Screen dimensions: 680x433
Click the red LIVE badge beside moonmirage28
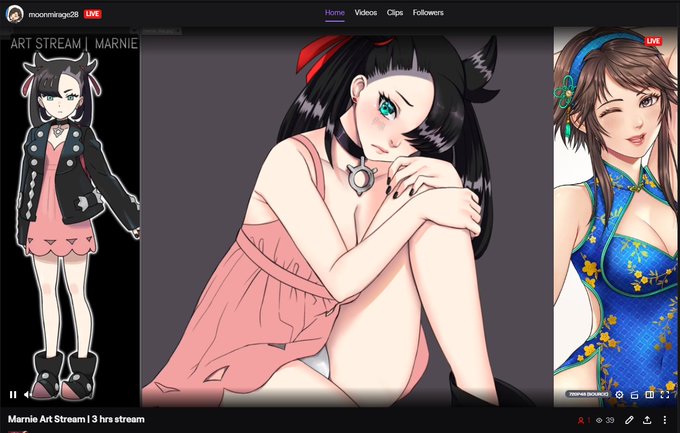(92, 14)
